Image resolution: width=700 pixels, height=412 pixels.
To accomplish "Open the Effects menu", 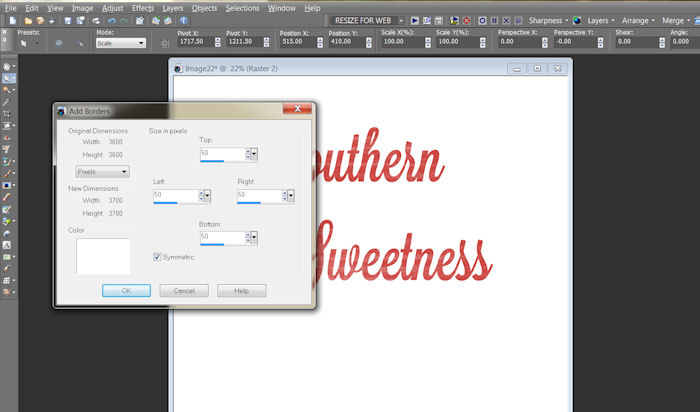I will coord(143,7).
